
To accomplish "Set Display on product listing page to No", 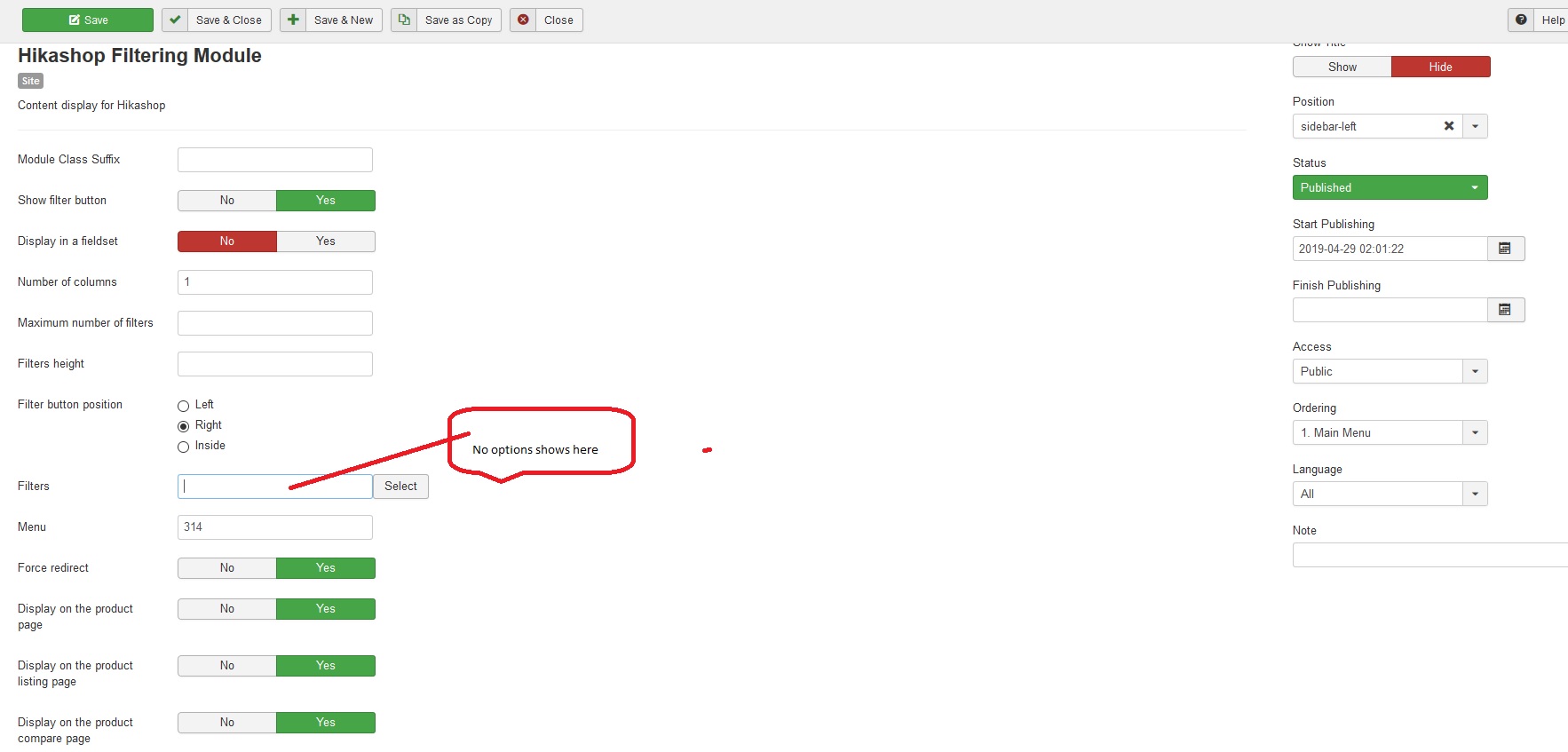I will click(x=227, y=666).
